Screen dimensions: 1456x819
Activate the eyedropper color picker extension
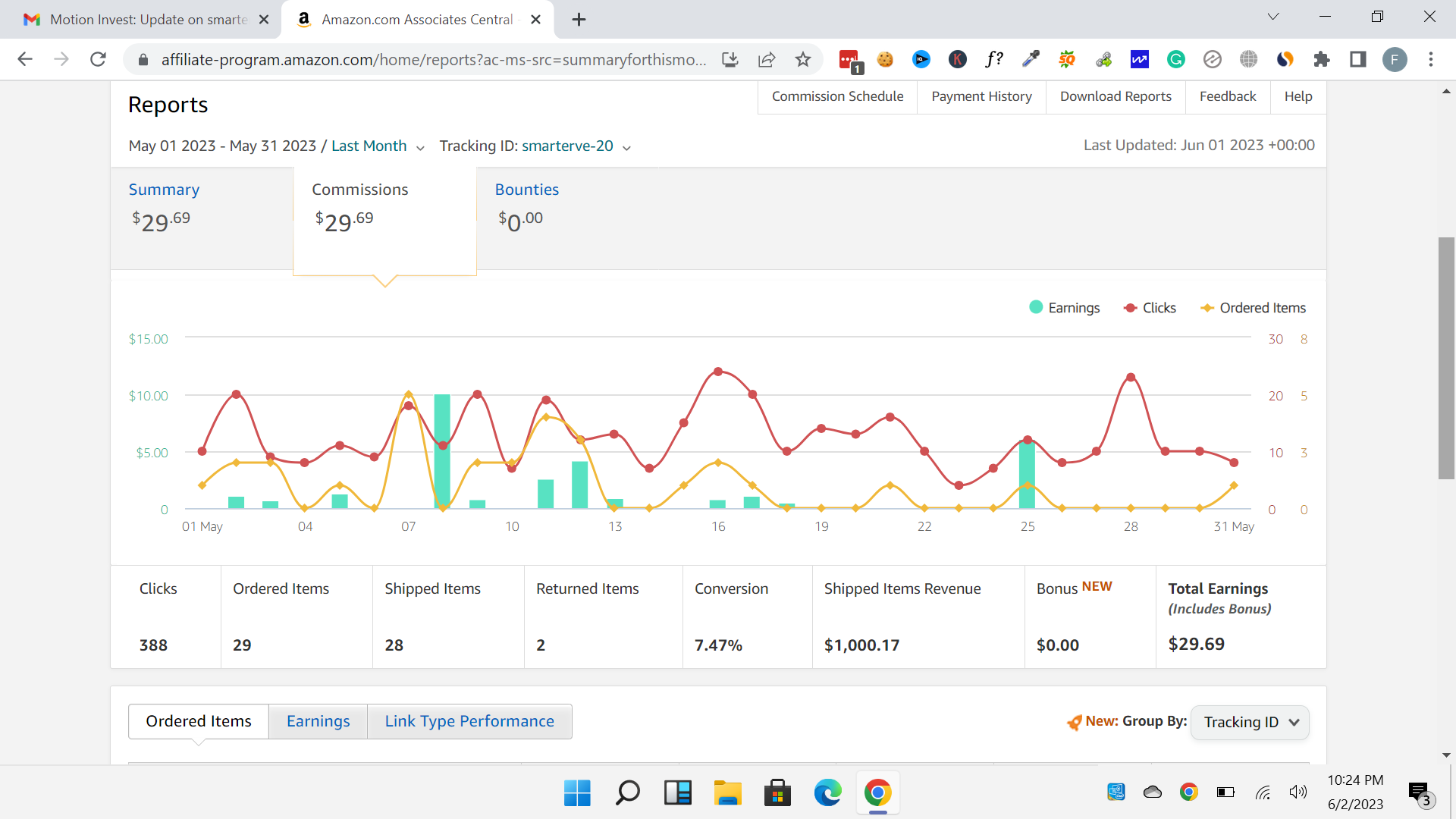point(1031,59)
